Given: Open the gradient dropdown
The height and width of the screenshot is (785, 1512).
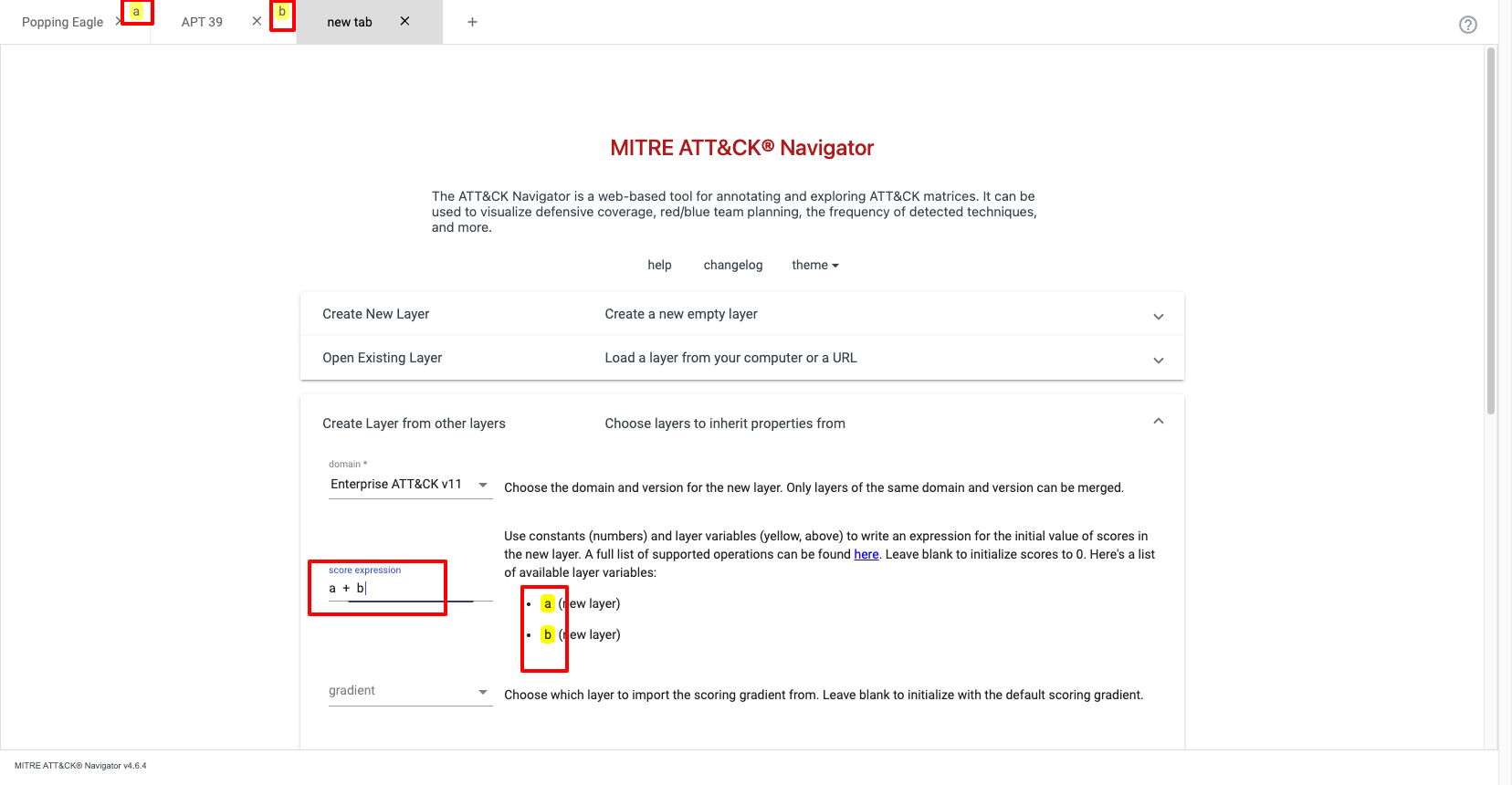Looking at the screenshot, I should pyautogui.click(x=409, y=691).
